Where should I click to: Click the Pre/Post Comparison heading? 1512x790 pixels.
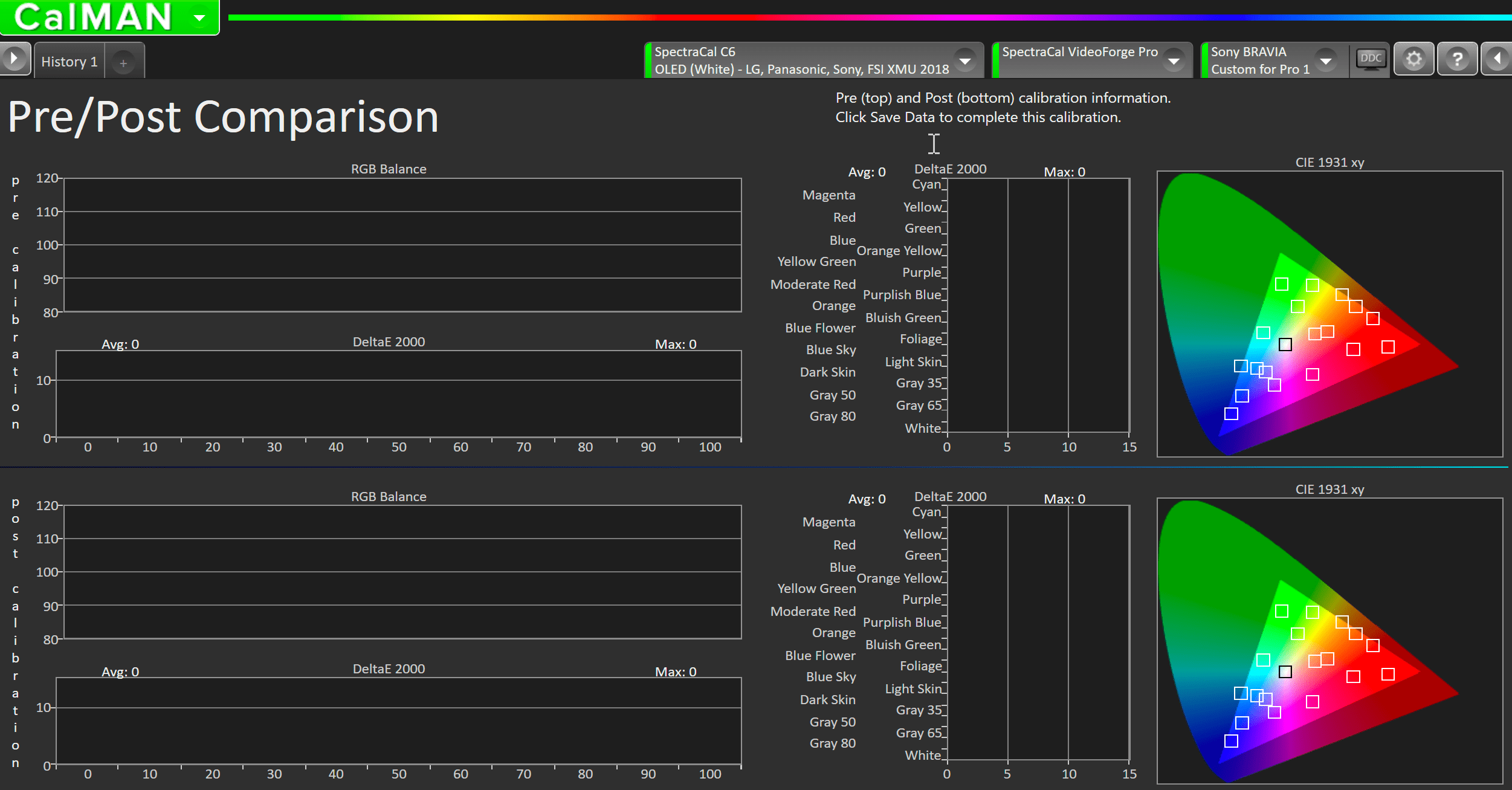click(x=224, y=117)
